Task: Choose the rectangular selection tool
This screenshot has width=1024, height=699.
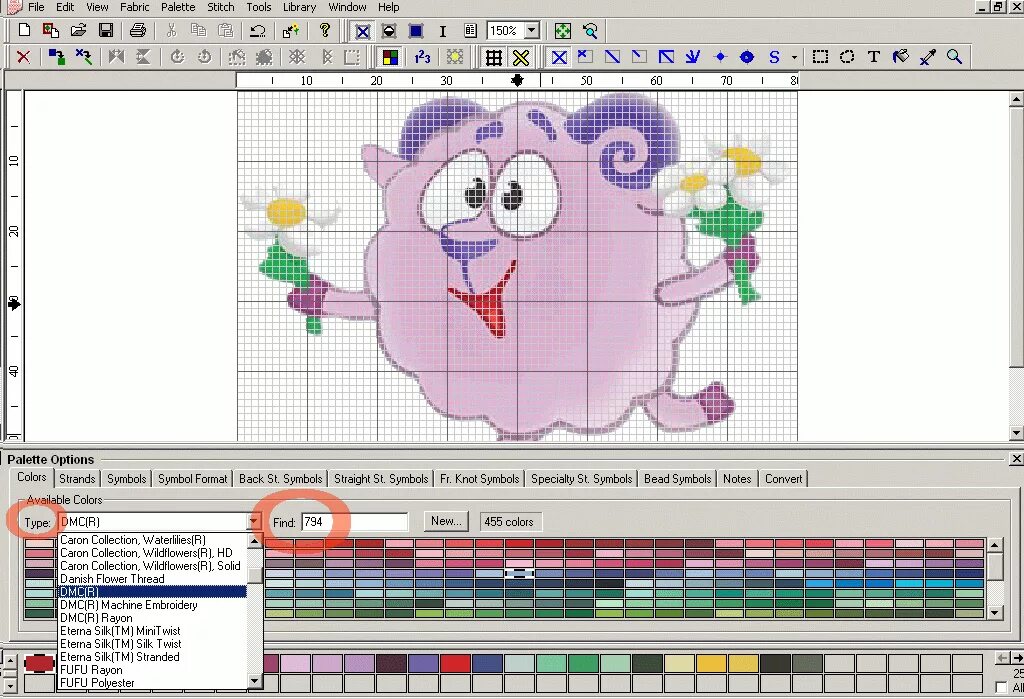Action: pos(820,57)
